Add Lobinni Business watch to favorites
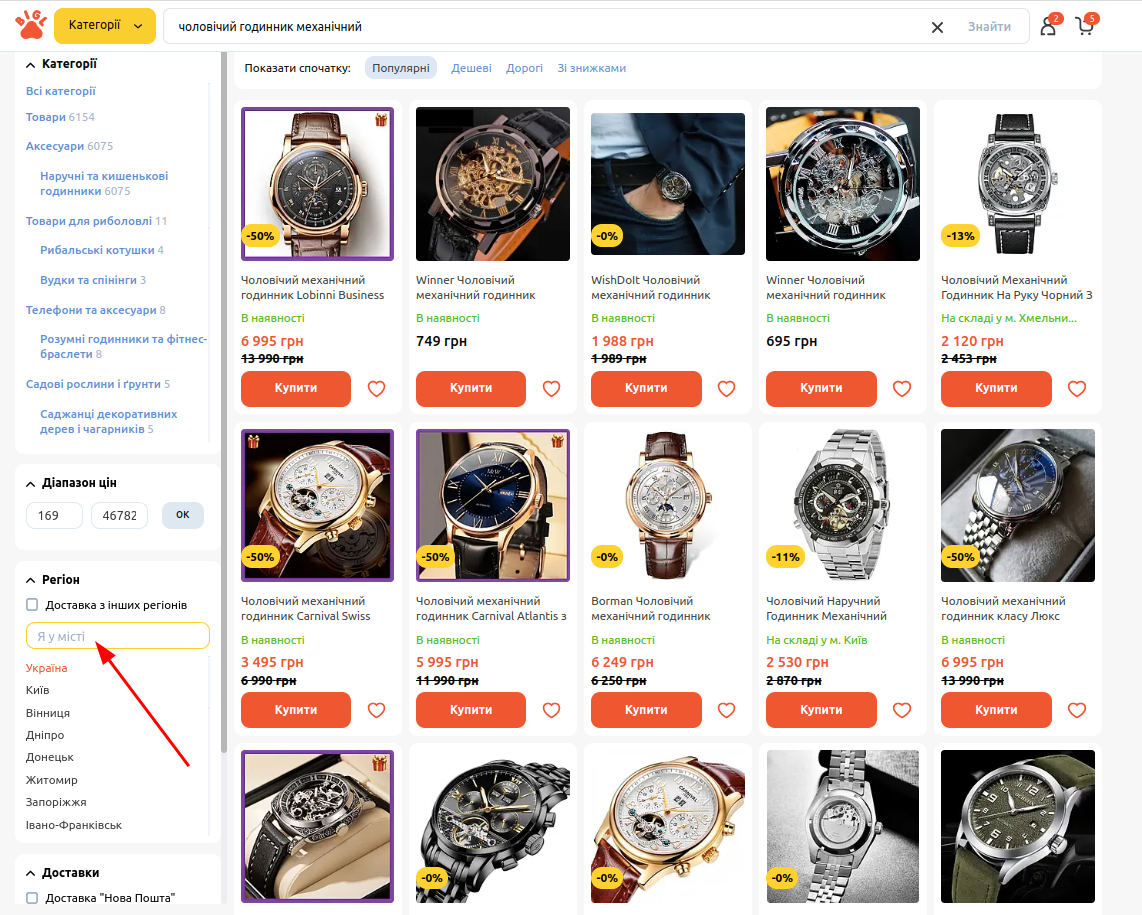This screenshot has height=915, width=1142. click(x=376, y=389)
